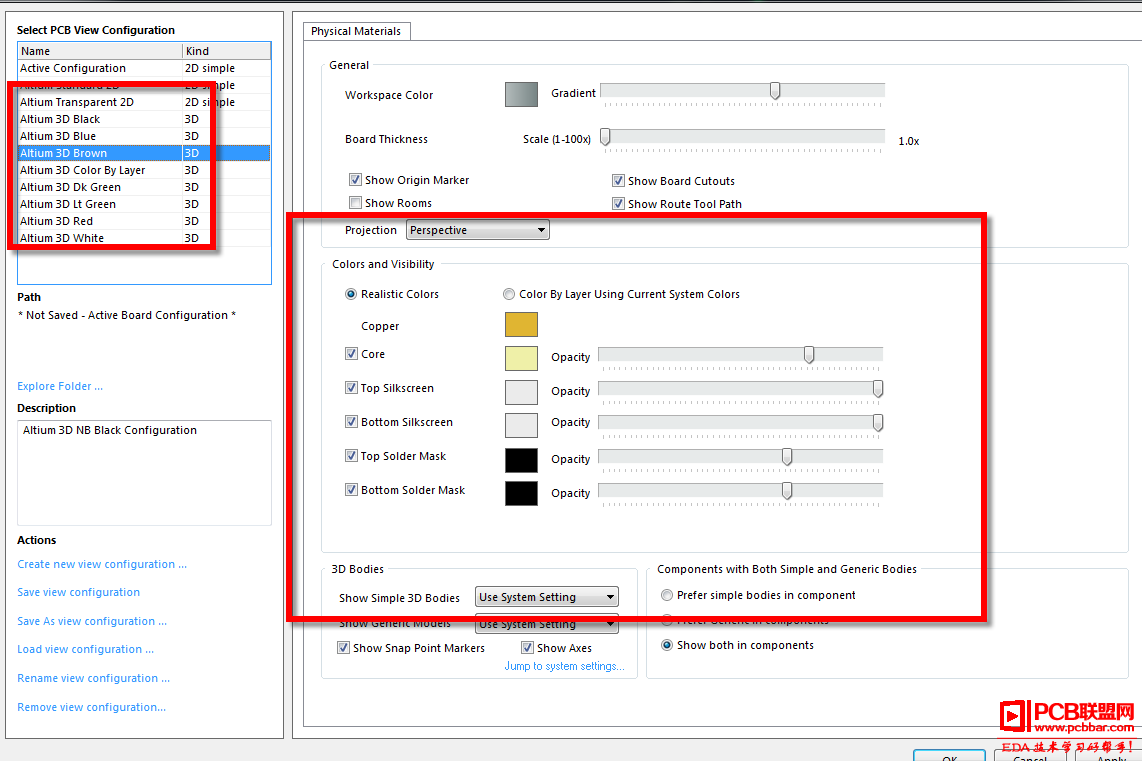Toggle the Show Board Cutouts checkbox
Screen dimensions: 1142x761
[x=618, y=181]
